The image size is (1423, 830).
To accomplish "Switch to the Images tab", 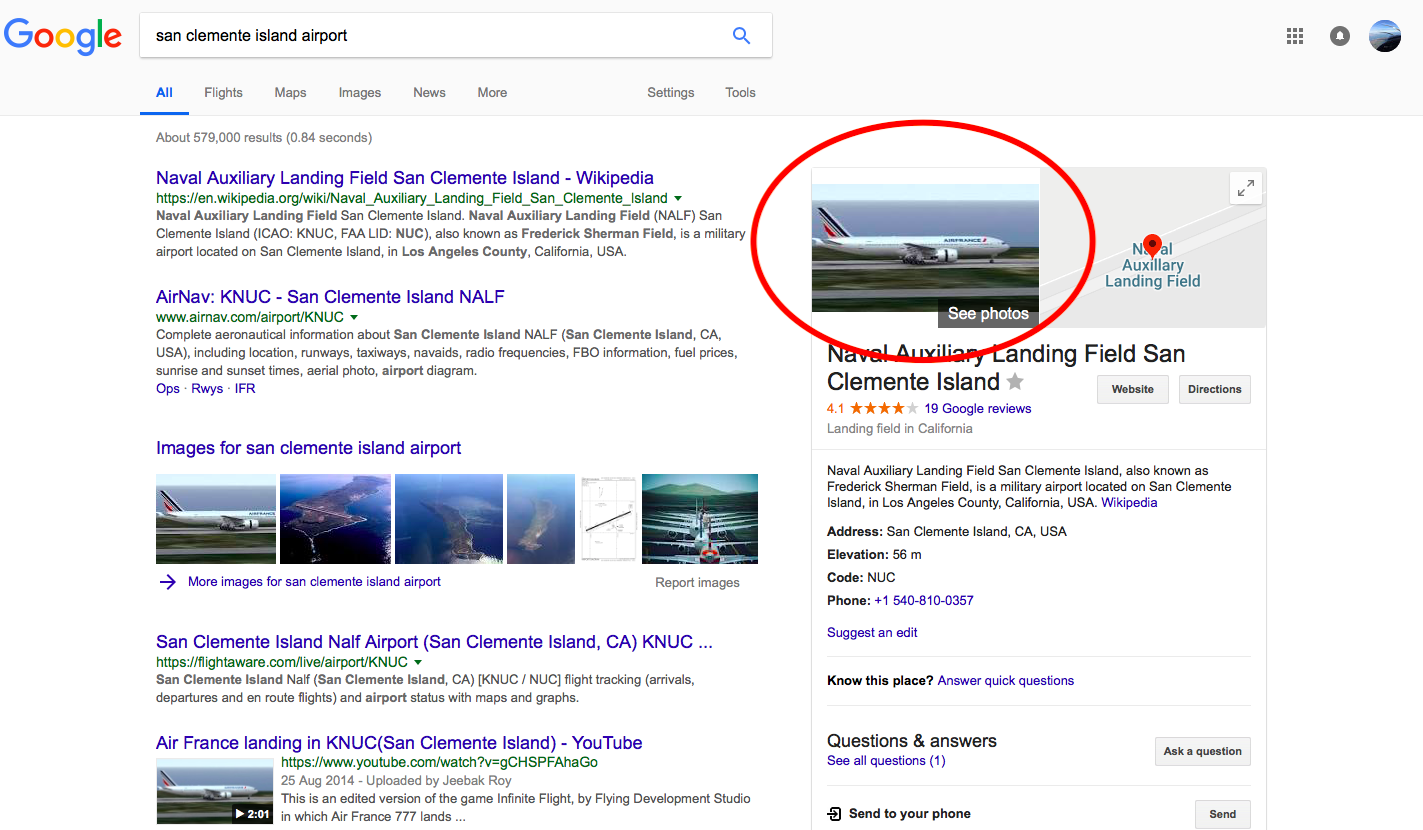I will 360,92.
